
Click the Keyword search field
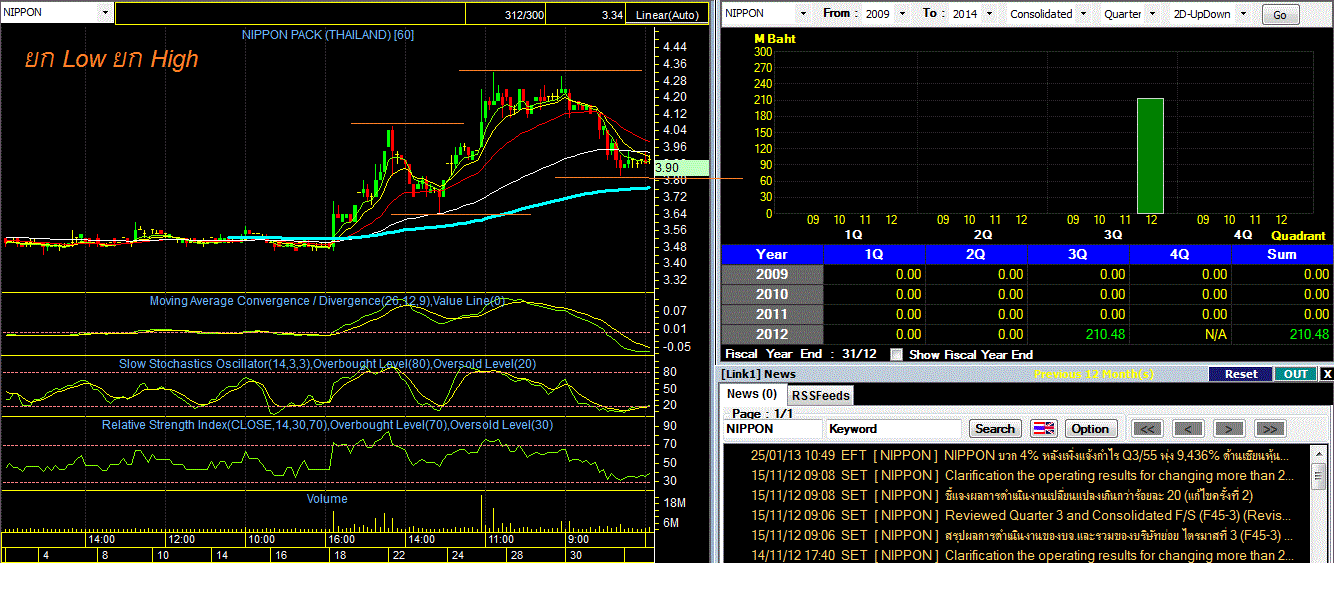pos(895,429)
